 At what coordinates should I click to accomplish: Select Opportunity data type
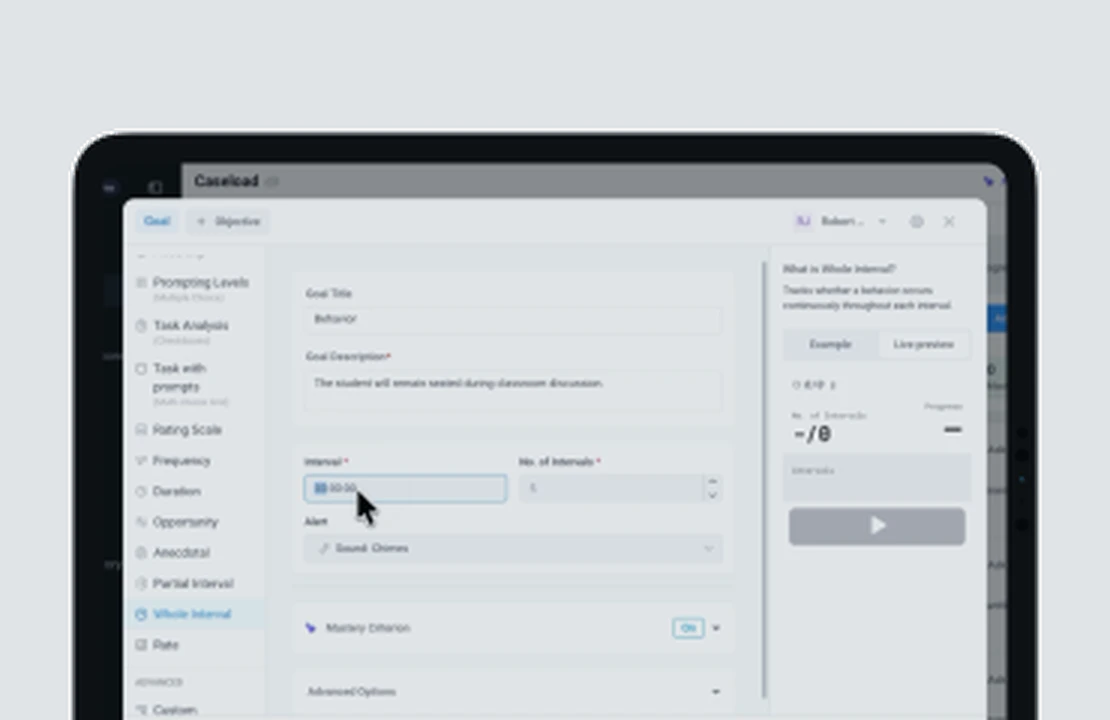pyautogui.click(x=193, y=522)
